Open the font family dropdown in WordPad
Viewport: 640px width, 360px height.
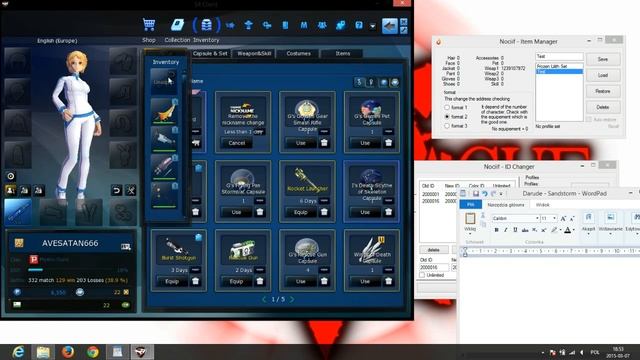(x=537, y=218)
